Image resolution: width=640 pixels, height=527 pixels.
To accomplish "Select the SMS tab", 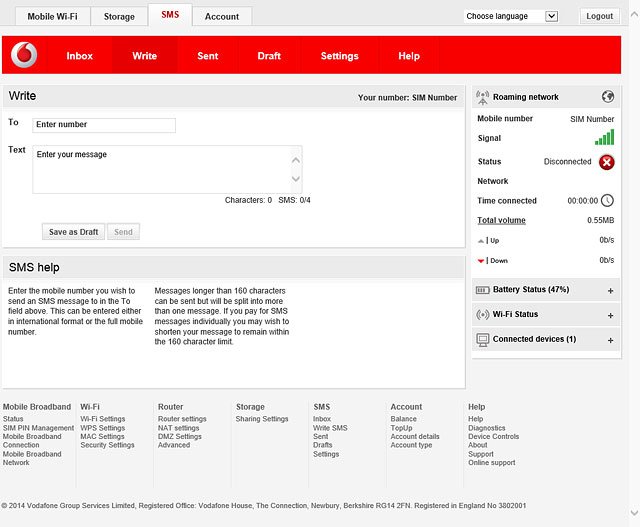I will click(x=170, y=15).
